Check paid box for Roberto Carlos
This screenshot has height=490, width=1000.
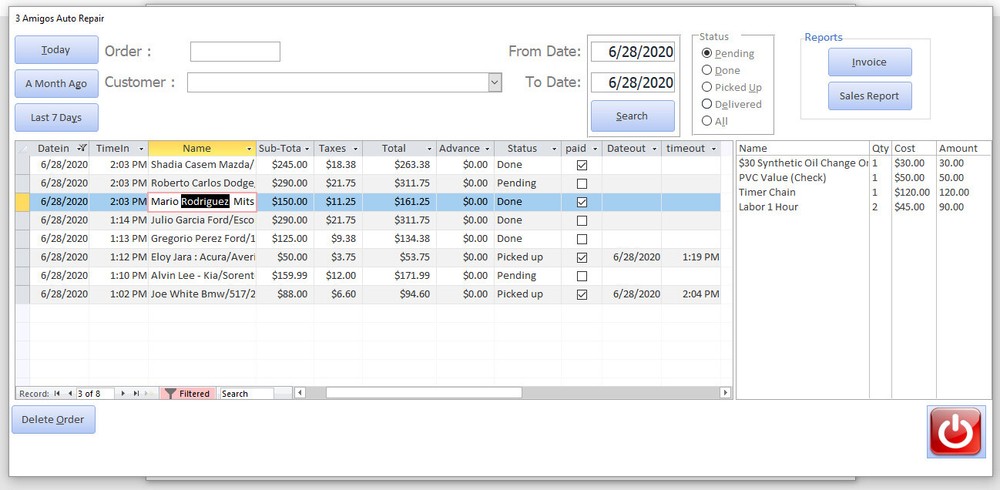tap(582, 184)
